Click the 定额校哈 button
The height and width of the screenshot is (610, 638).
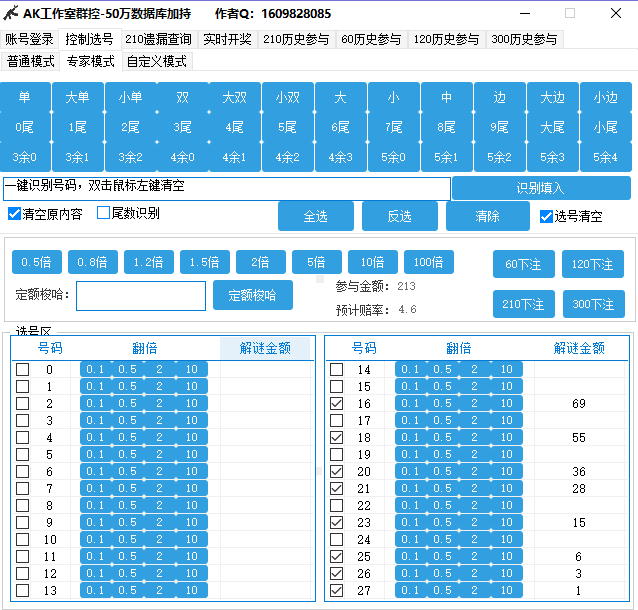point(252,295)
